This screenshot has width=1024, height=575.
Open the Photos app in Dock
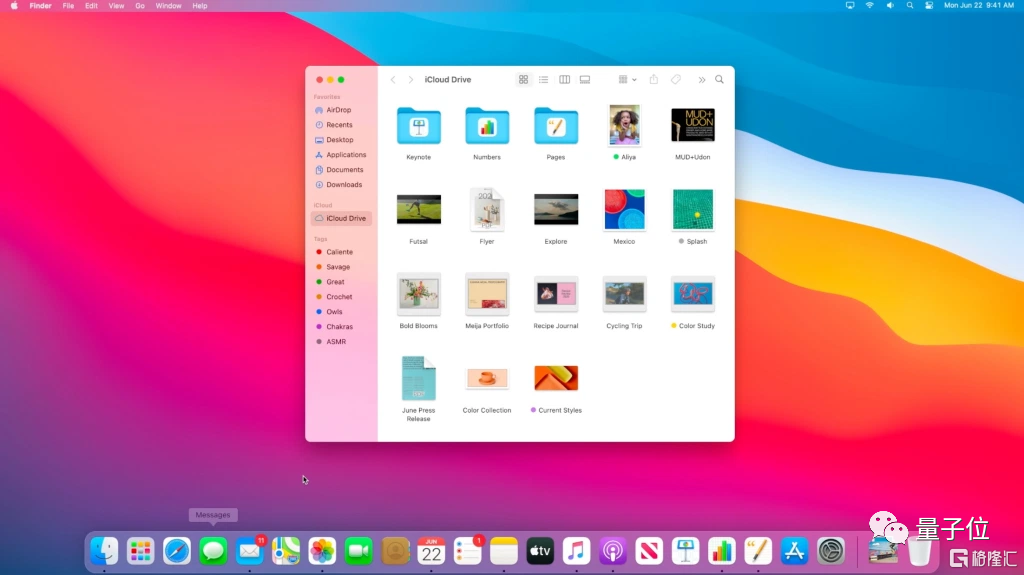(x=322, y=550)
